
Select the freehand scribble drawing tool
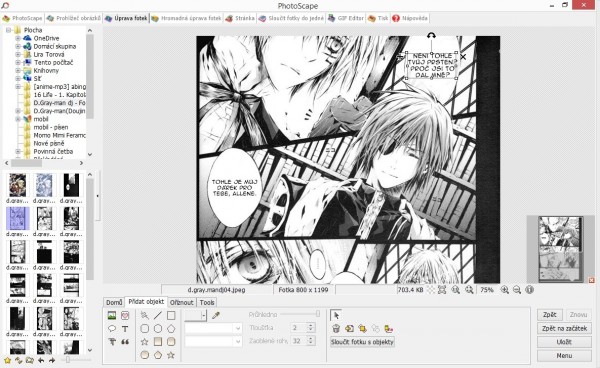(x=145, y=315)
